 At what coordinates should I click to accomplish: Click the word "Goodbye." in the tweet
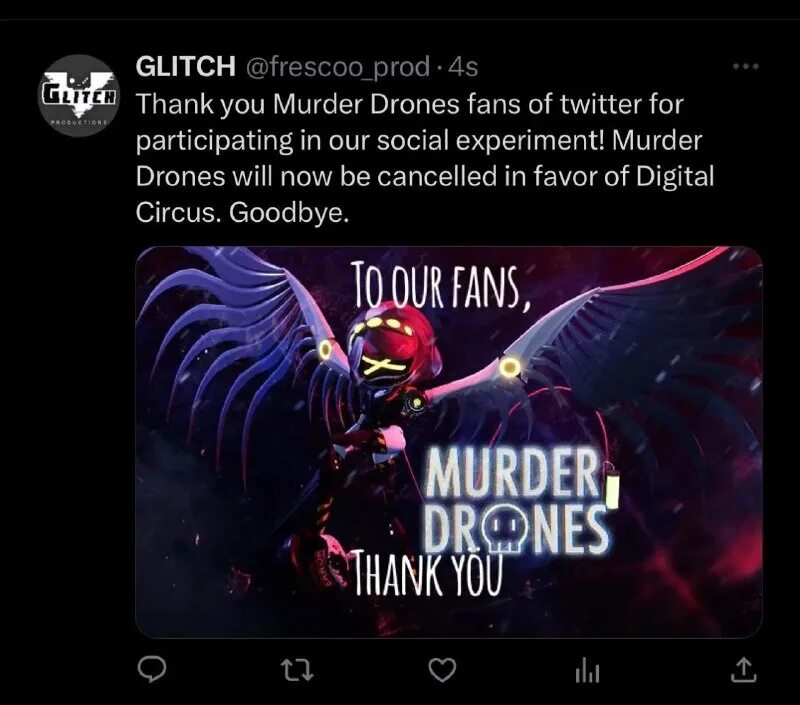289,213
